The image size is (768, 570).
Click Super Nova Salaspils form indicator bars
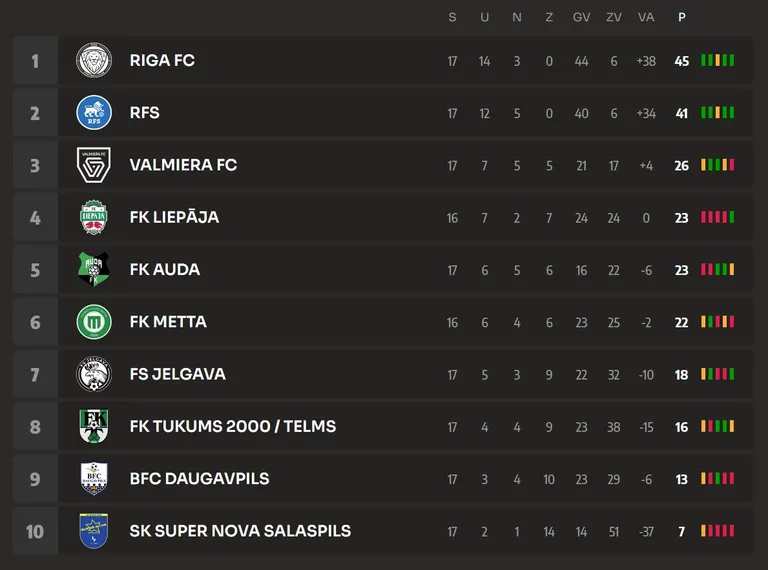718,531
